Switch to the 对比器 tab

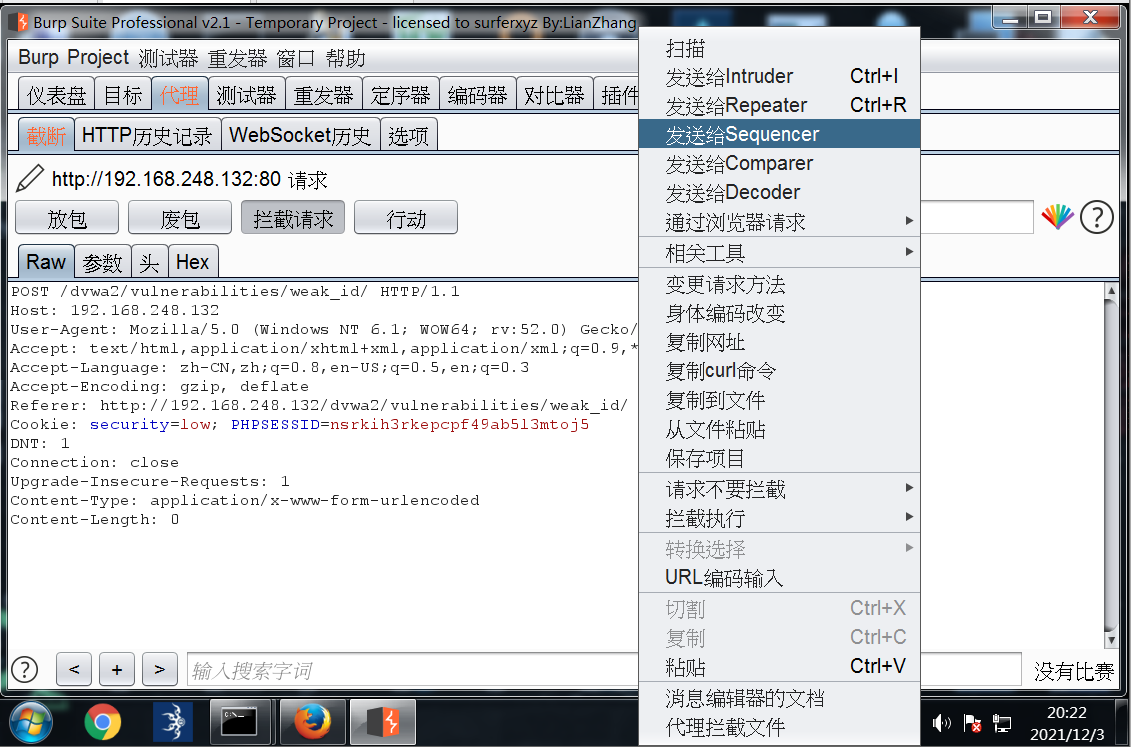[x=554, y=94]
